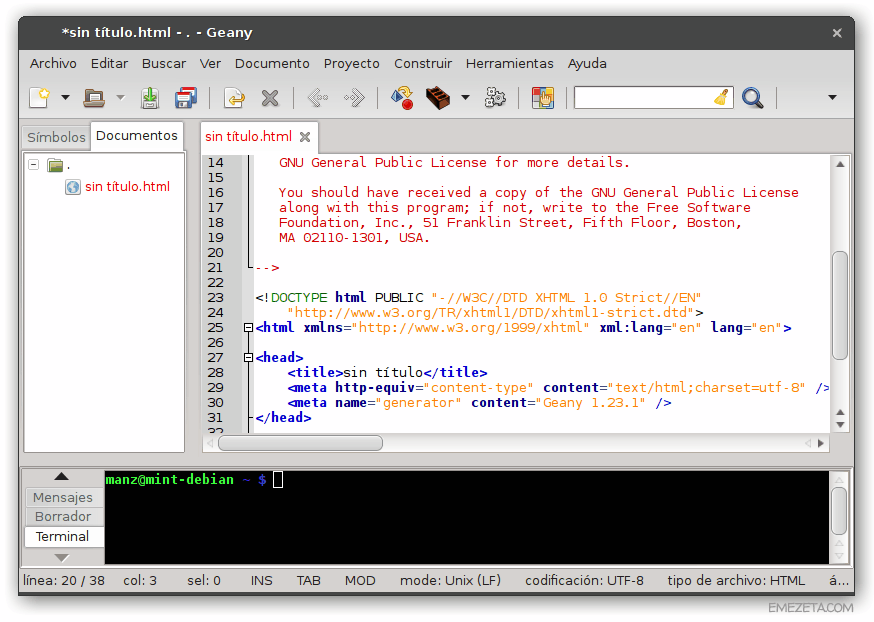The height and width of the screenshot is (622, 874).
Task: Click the editor vertical scrollbar thumb
Action: click(x=840, y=305)
